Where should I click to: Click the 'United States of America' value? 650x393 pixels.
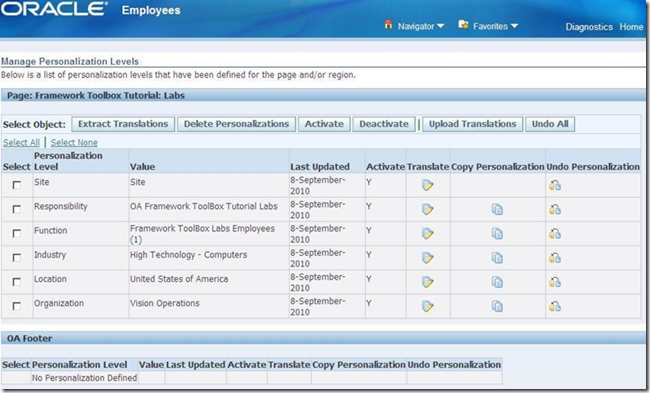(179, 279)
